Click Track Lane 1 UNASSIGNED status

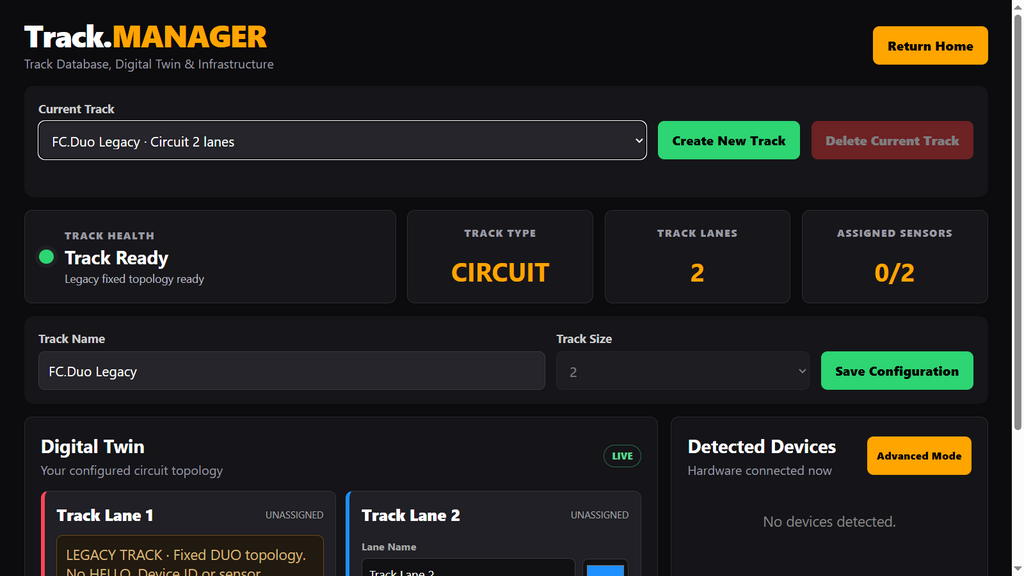tap(294, 515)
